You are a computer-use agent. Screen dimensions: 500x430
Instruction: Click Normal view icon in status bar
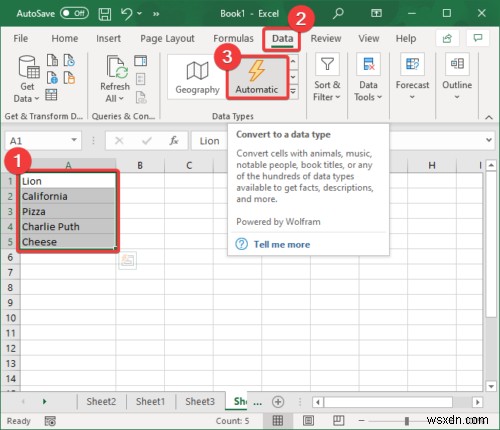coord(278,421)
